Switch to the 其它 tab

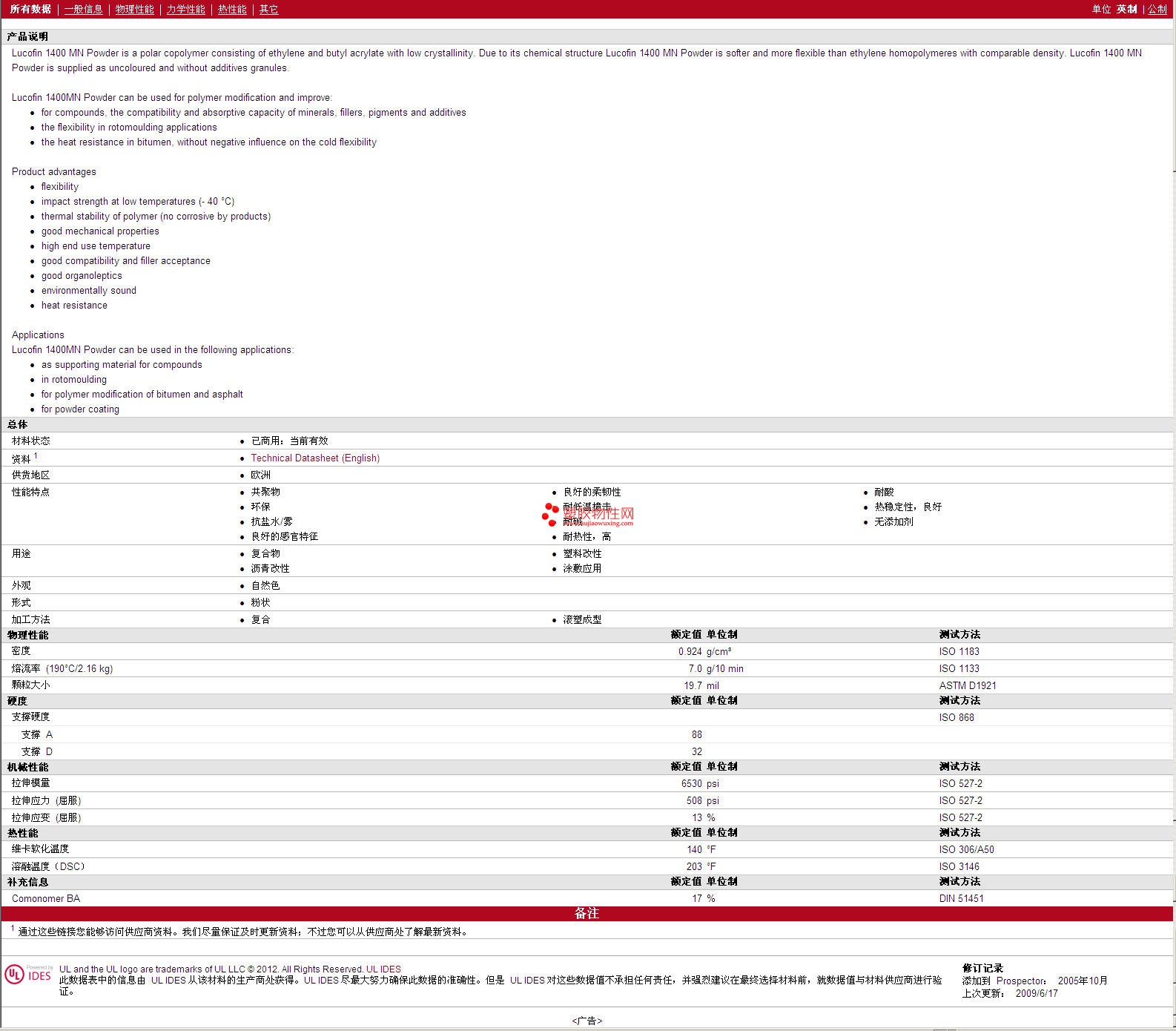coord(268,9)
